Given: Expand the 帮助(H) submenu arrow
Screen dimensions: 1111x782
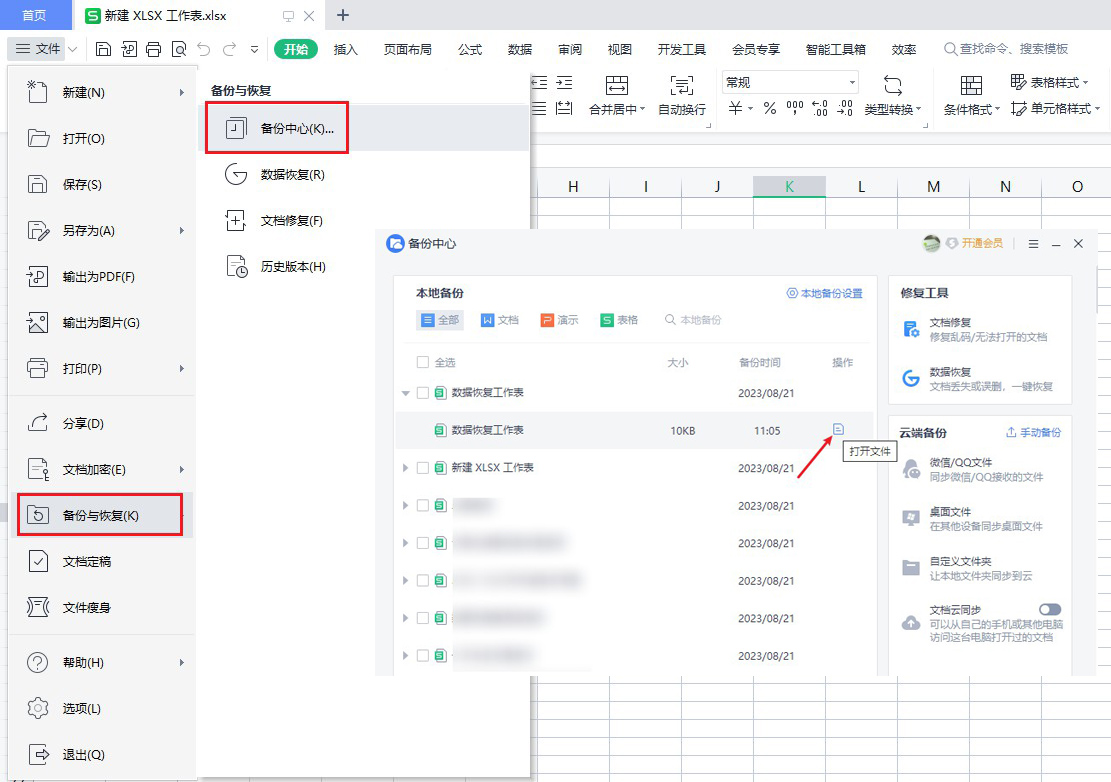Looking at the screenshot, I should coord(182,662).
